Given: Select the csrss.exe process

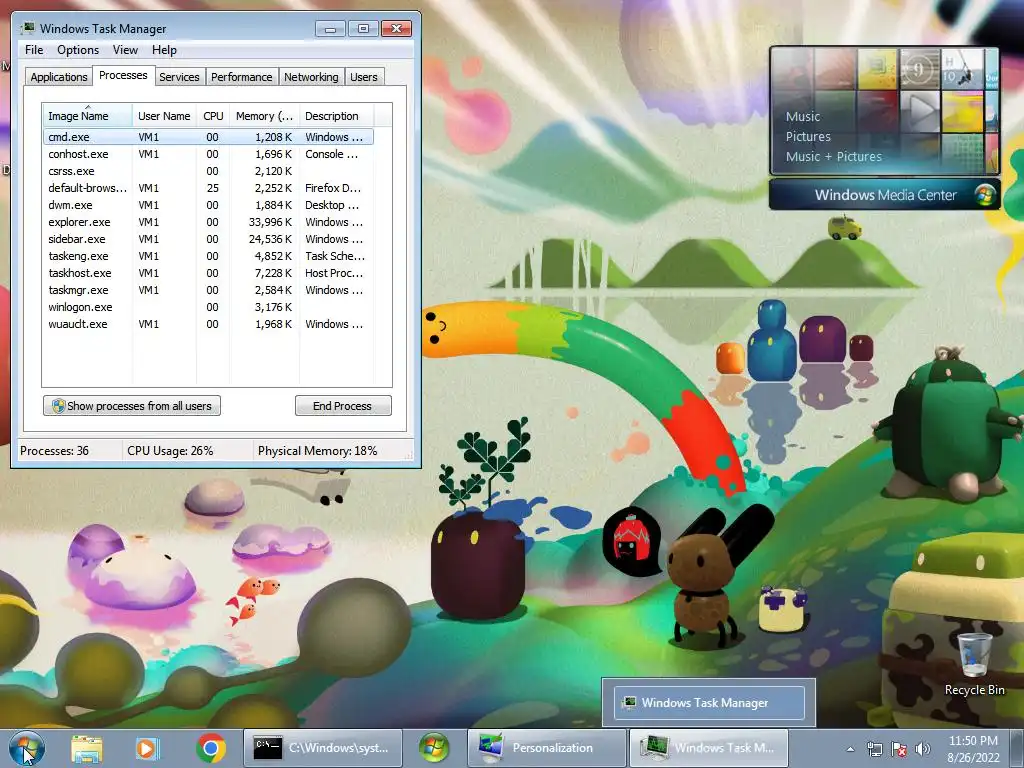Looking at the screenshot, I should [x=208, y=171].
